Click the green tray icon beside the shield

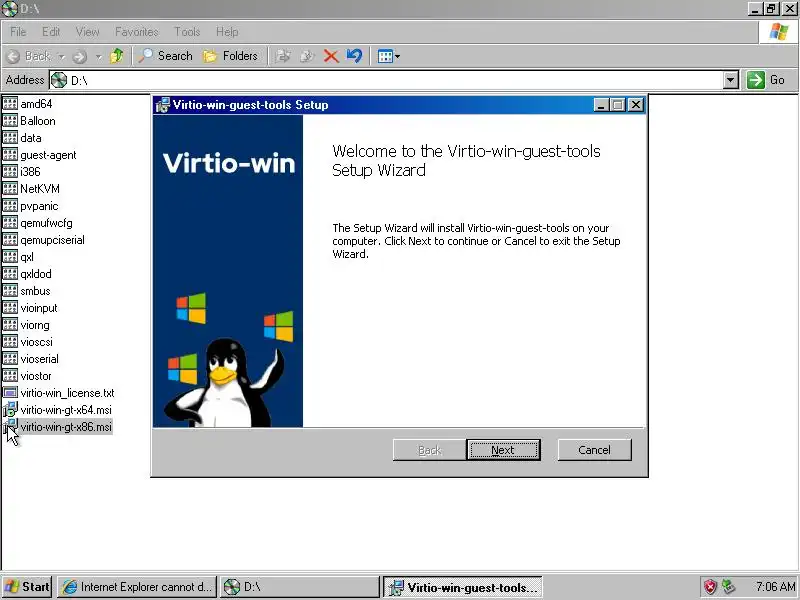729,587
